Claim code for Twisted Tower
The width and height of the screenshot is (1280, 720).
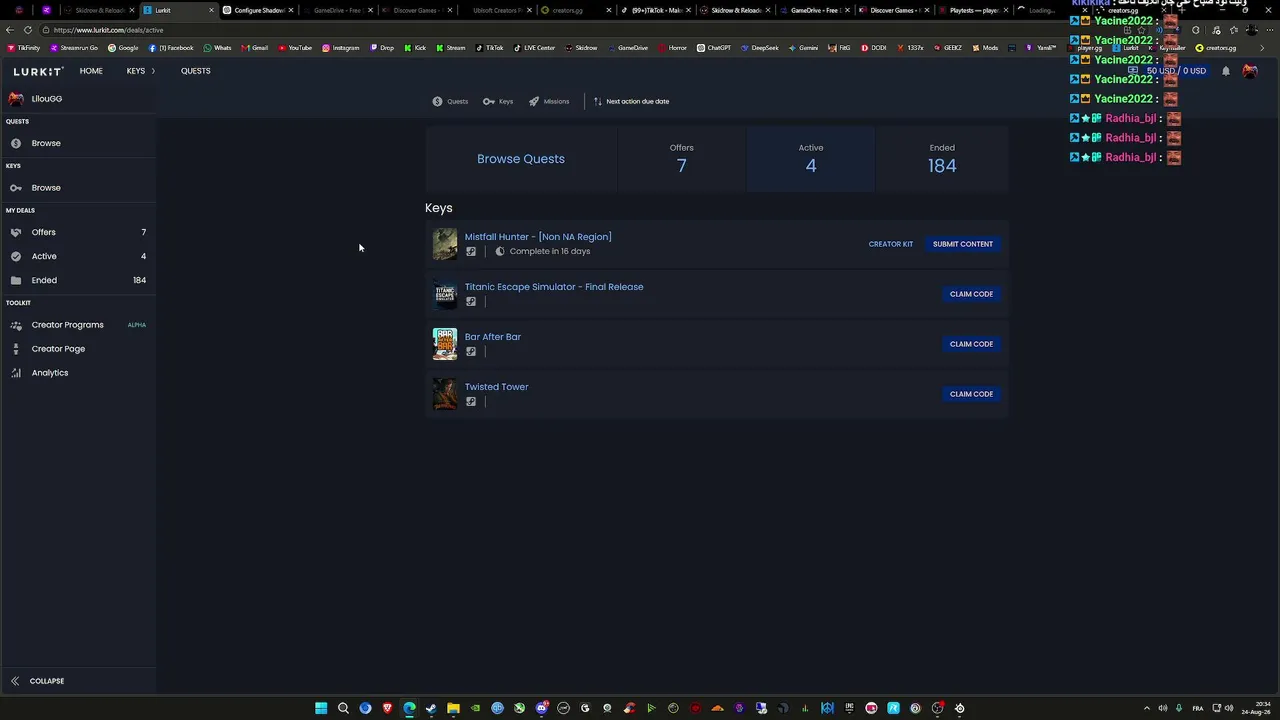[971, 394]
